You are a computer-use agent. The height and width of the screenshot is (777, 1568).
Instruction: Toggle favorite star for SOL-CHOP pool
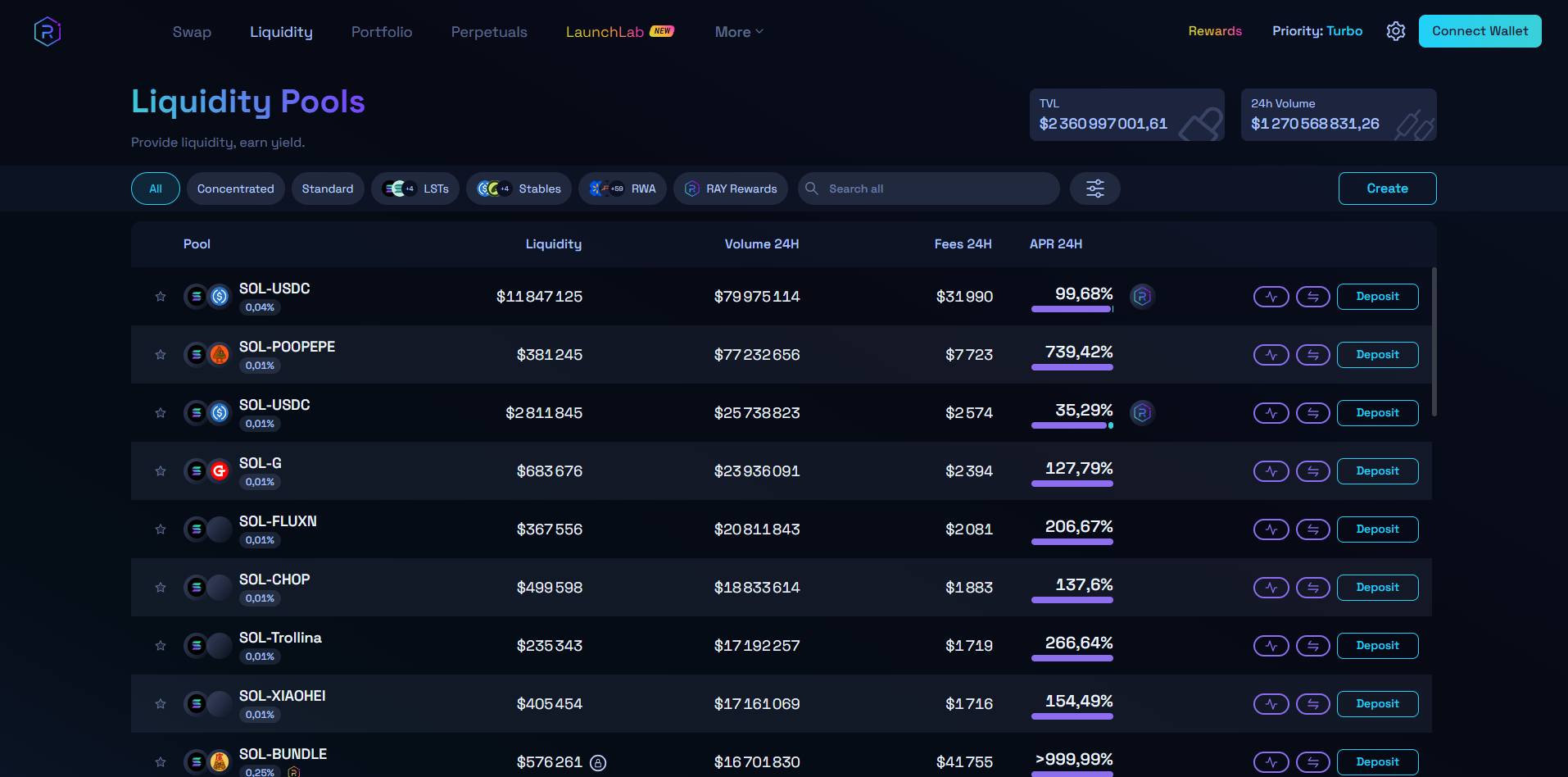click(x=161, y=588)
